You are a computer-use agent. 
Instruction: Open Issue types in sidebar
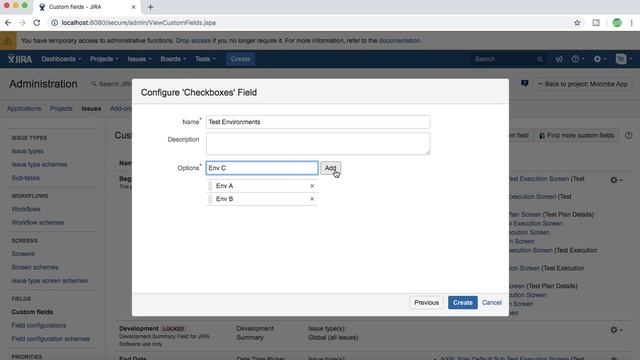tap(27, 151)
